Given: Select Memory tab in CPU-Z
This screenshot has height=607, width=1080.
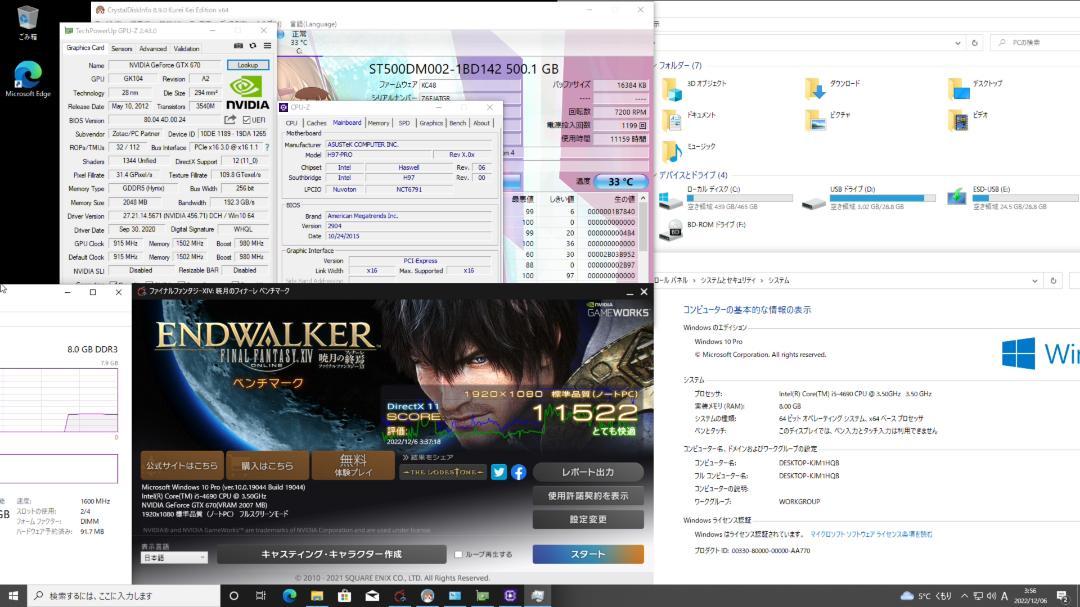Looking at the screenshot, I should 378,123.
